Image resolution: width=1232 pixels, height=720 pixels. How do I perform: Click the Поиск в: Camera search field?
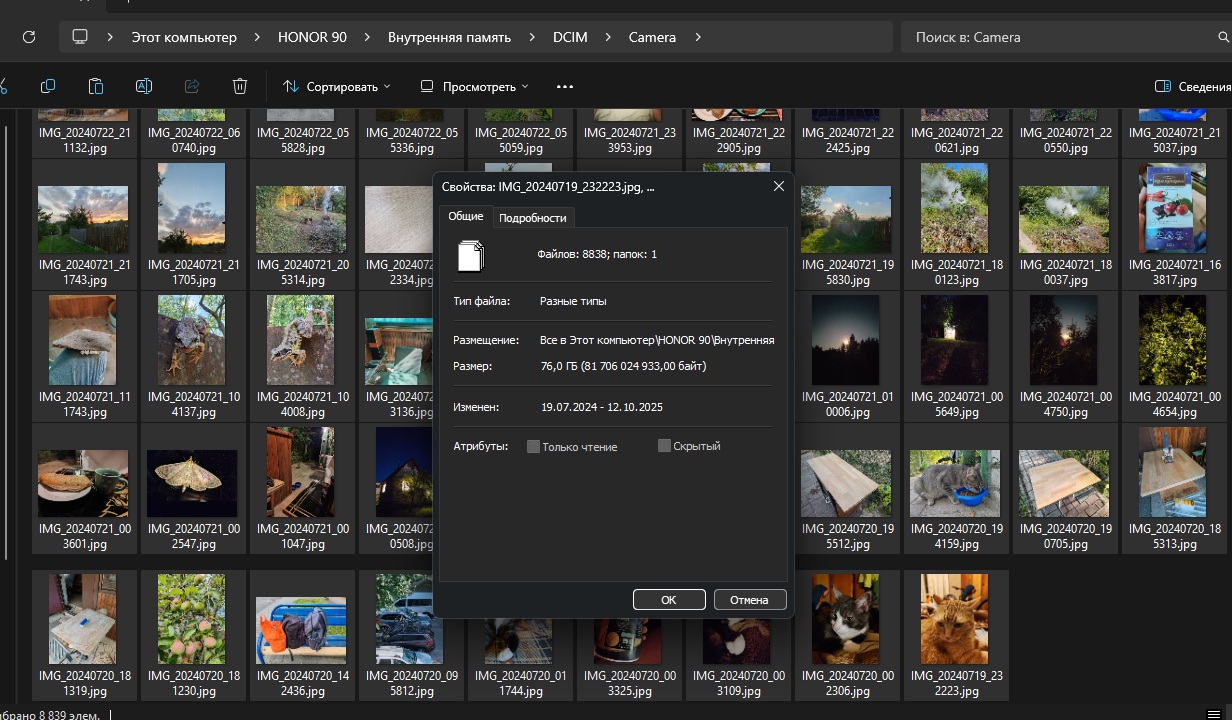(x=1060, y=37)
